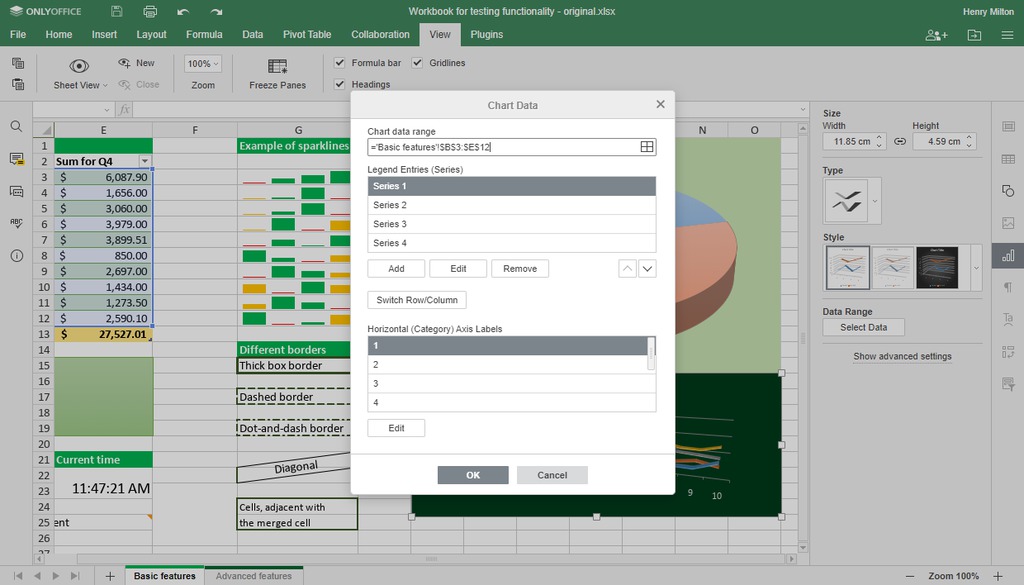Open chart settings sidebar icon
Screen dimensions: 1024x585
pos(1008,255)
